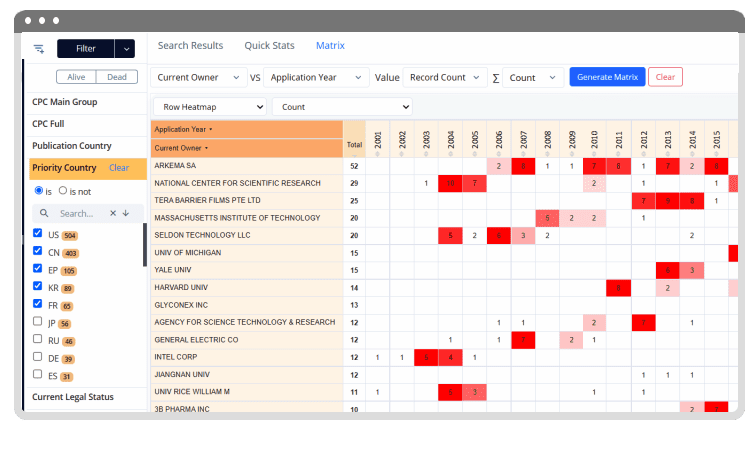The image size is (750, 450).
Task: Click the Generate Matrix button
Action: coord(607,77)
